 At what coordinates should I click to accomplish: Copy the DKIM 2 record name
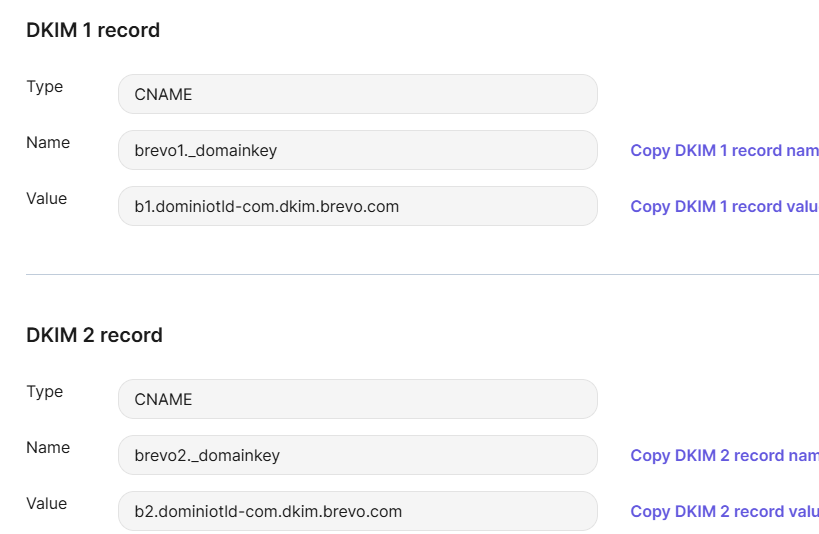[x=724, y=455]
